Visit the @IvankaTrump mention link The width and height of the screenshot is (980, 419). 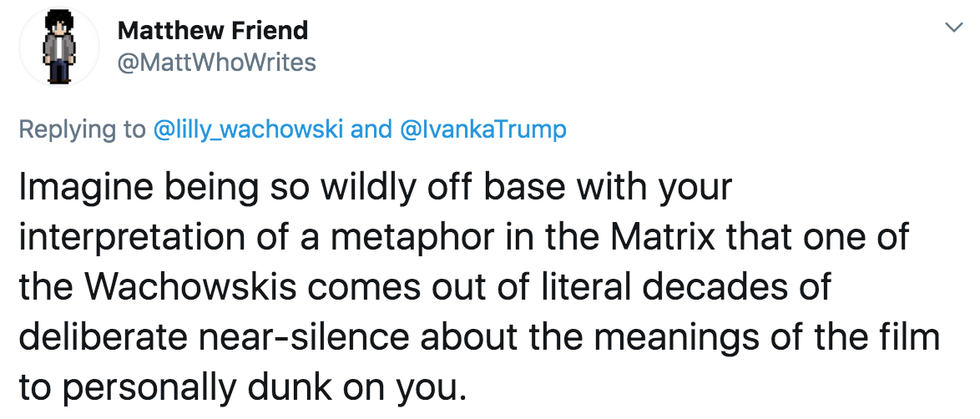[483, 131]
